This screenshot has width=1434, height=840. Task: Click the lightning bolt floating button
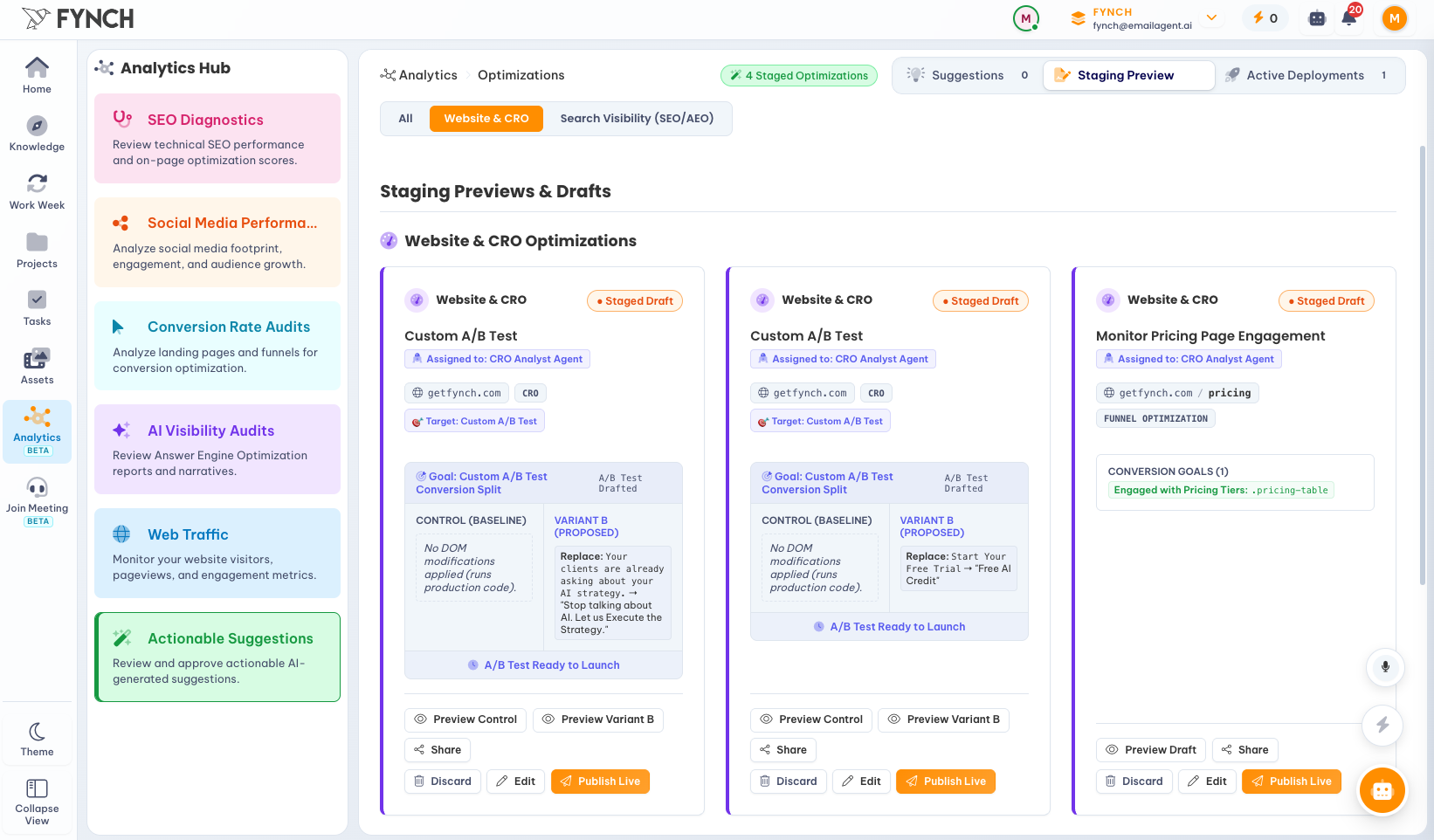1382,725
